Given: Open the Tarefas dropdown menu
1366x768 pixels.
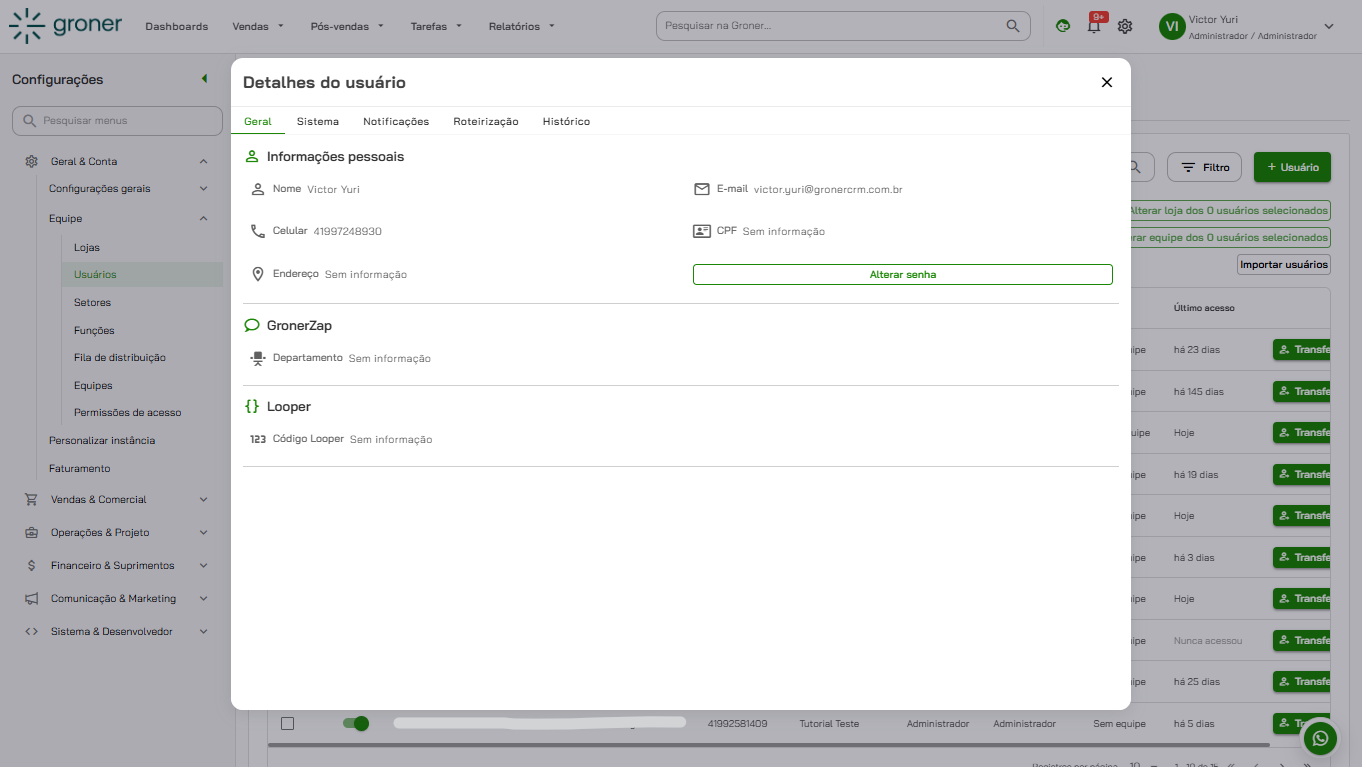Looking at the screenshot, I should [436, 26].
